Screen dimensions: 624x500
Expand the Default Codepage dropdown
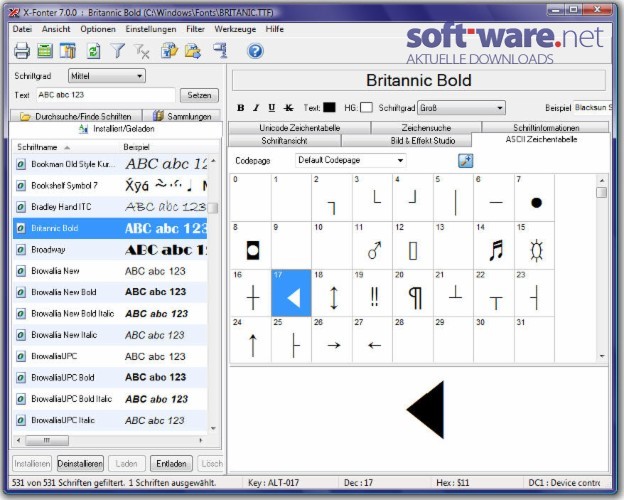[x=351, y=160]
